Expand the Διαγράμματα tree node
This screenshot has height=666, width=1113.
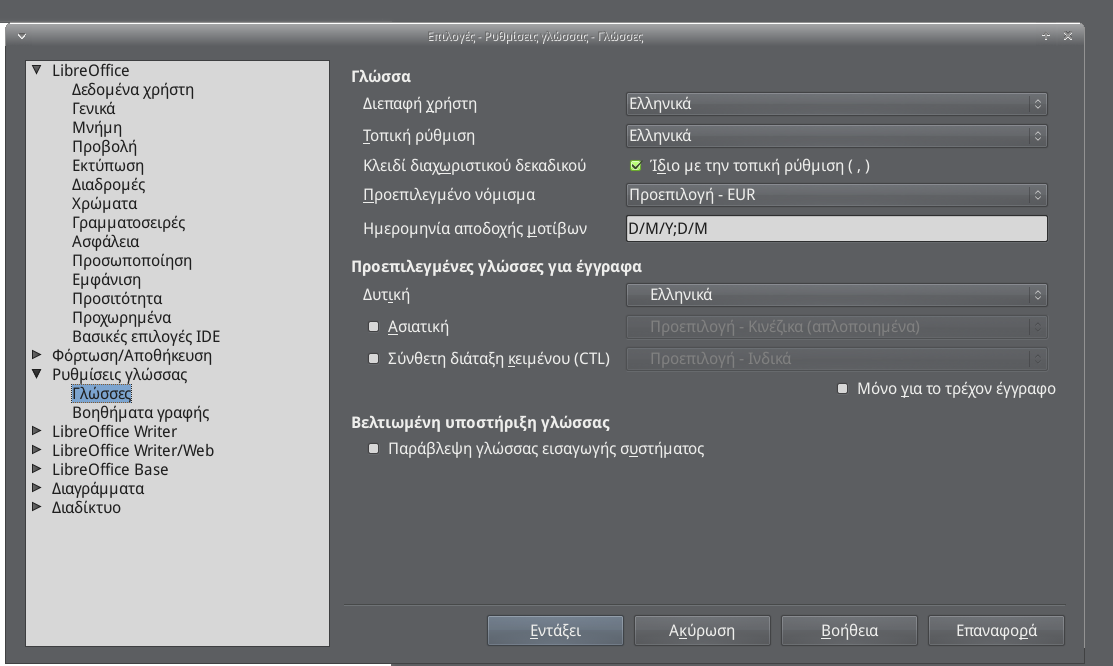[x=37, y=489]
